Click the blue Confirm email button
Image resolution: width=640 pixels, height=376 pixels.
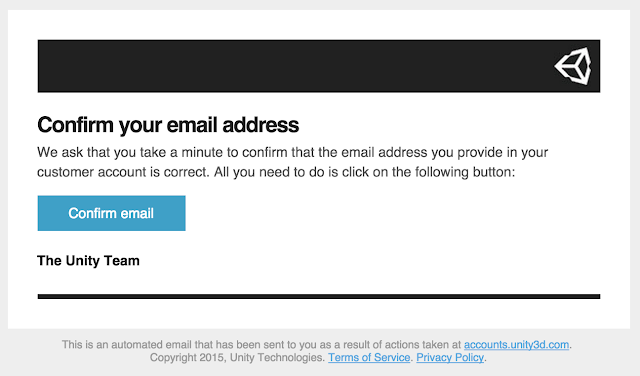tap(111, 213)
